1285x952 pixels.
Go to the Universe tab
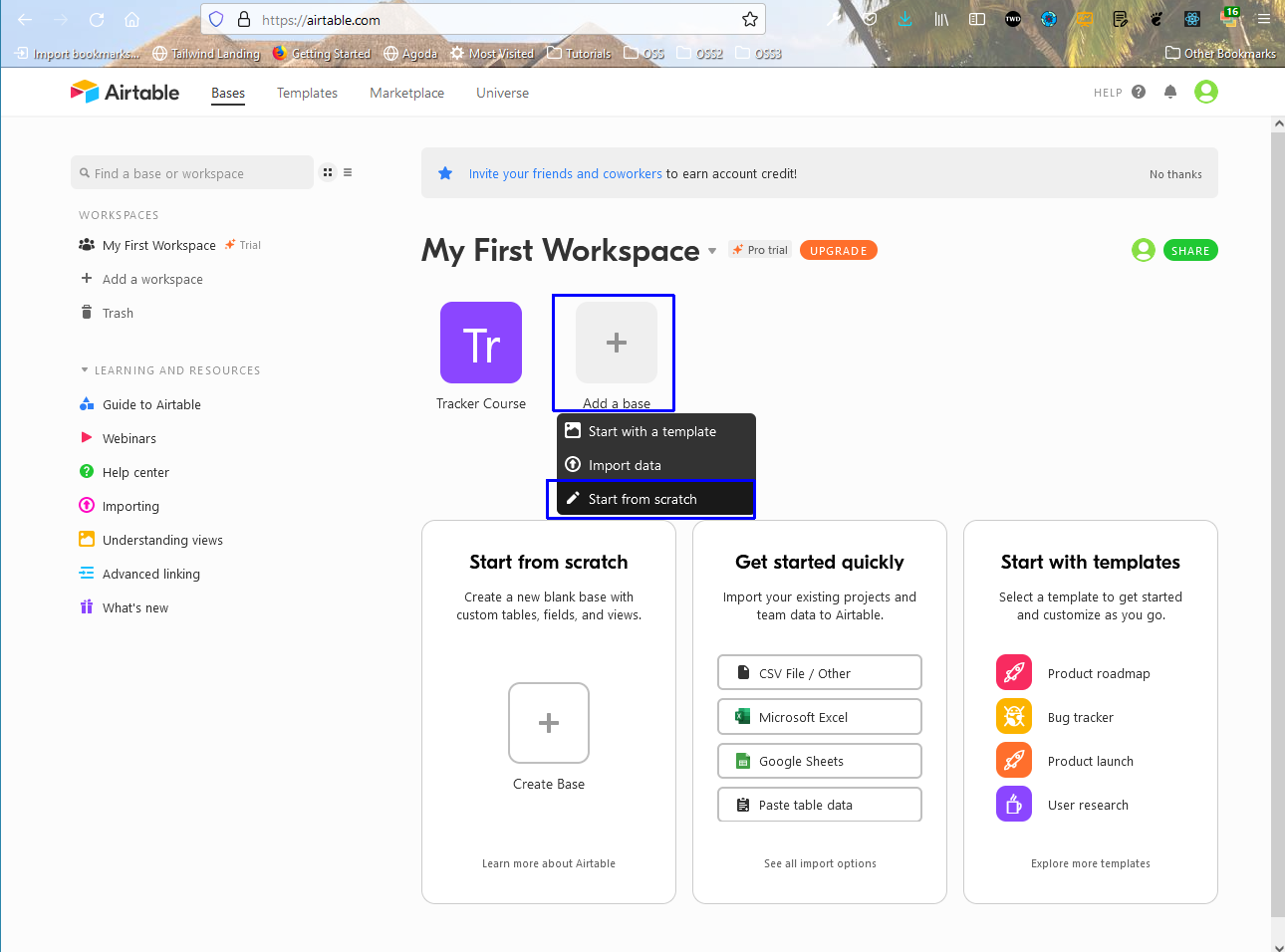pyautogui.click(x=502, y=93)
